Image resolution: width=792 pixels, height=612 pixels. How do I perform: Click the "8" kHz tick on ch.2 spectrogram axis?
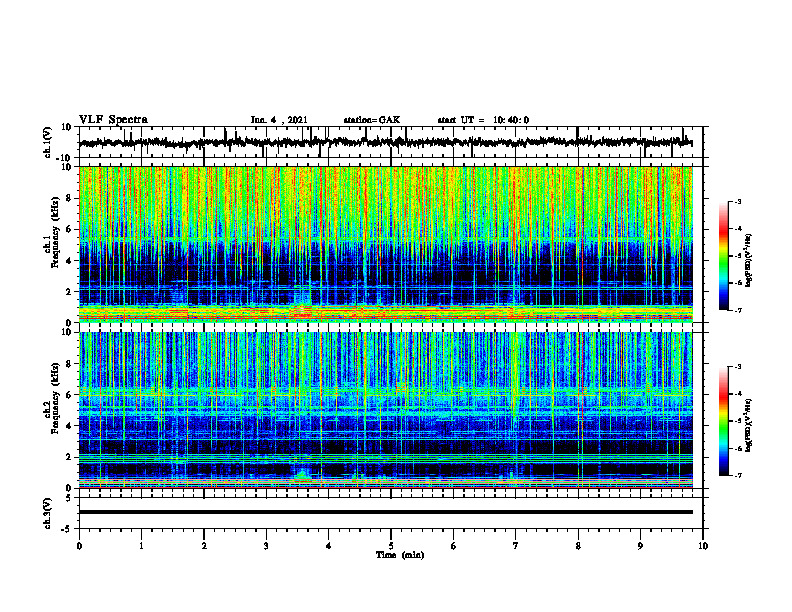(69, 364)
